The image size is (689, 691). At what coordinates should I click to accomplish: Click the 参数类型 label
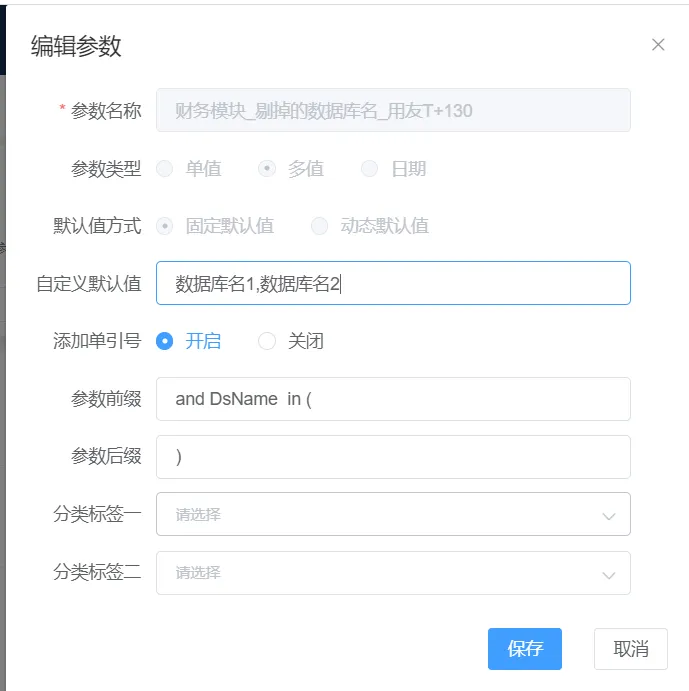click(x=106, y=169)
